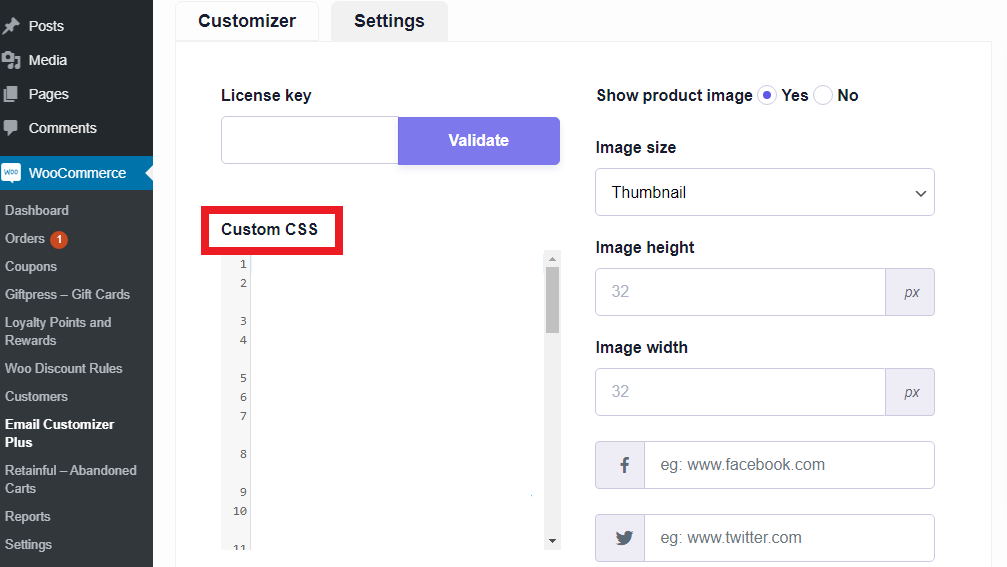1007x567 pixels.
Task: Switch to the Settings tab
Action: 389,21
